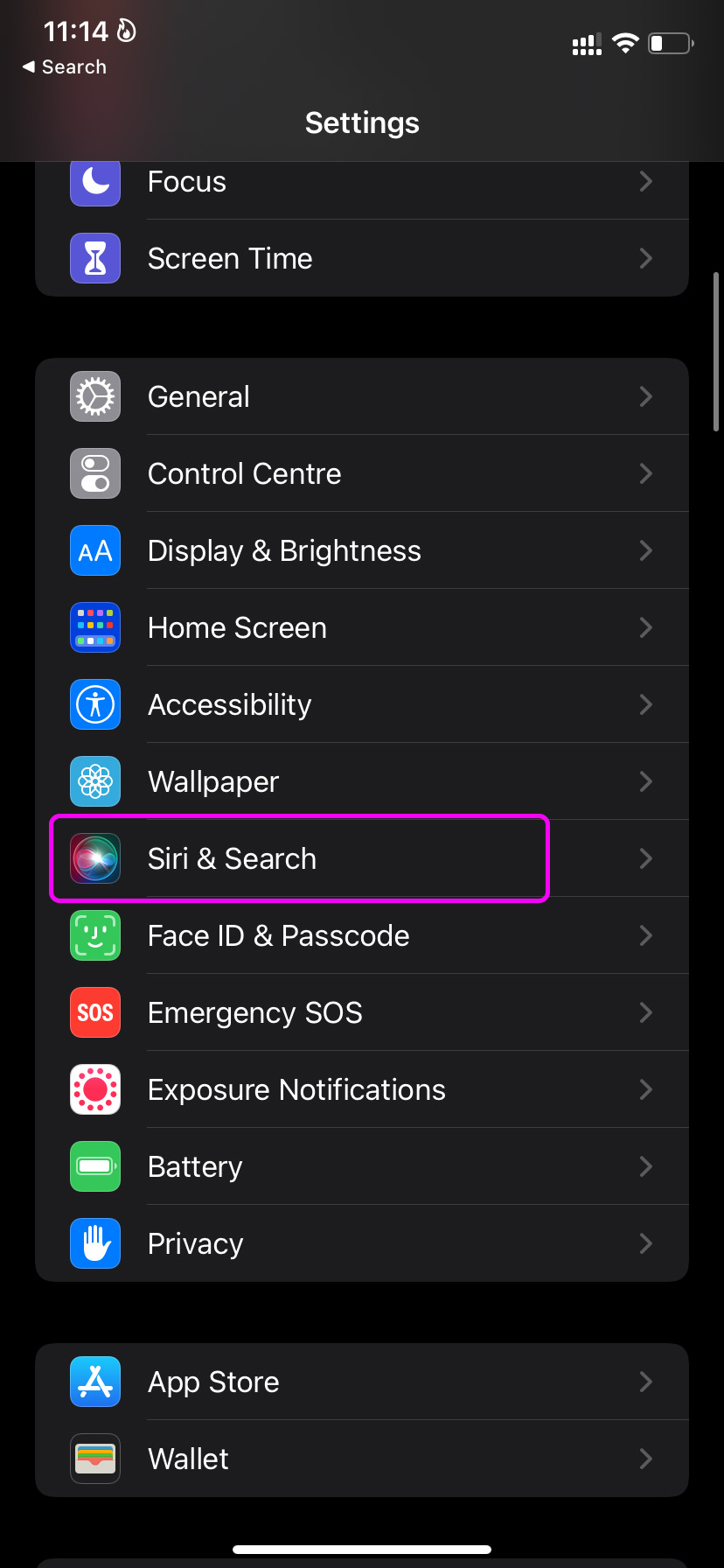The width and height of the screenshot is (724, 1568).
Task: Tap the Siri orb icon
Action: click(95, 858)
